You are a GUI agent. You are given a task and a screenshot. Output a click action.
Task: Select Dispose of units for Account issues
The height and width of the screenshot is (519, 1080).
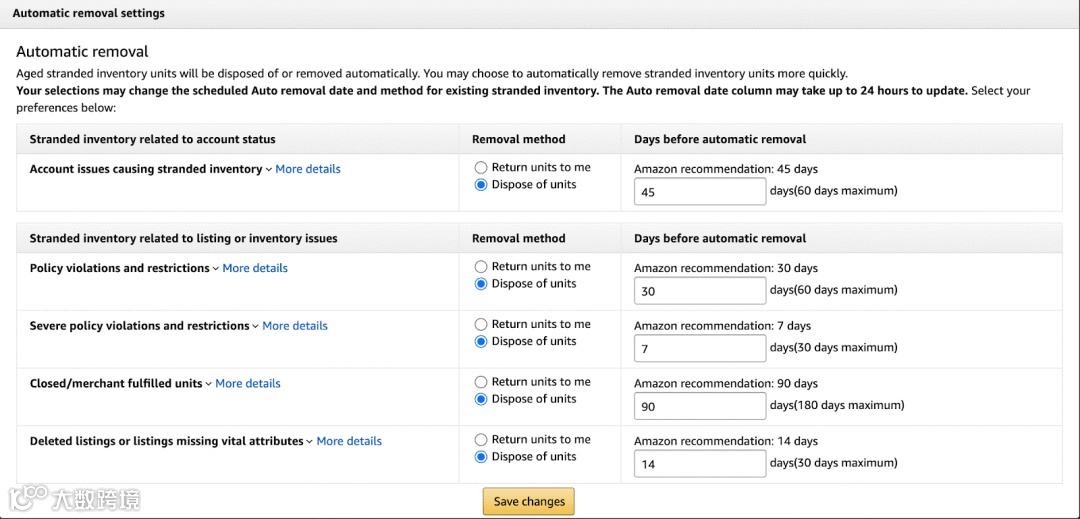coord(481,185)
